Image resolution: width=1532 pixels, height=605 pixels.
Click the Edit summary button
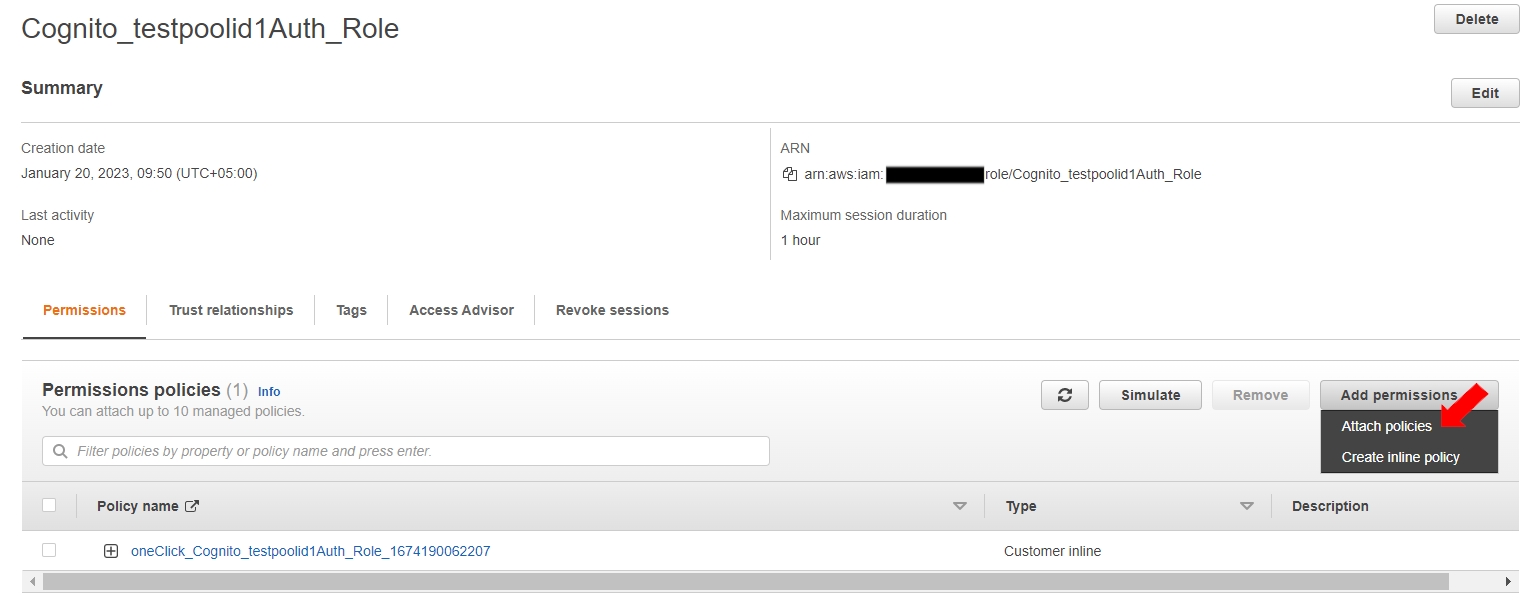[1484, 93]
